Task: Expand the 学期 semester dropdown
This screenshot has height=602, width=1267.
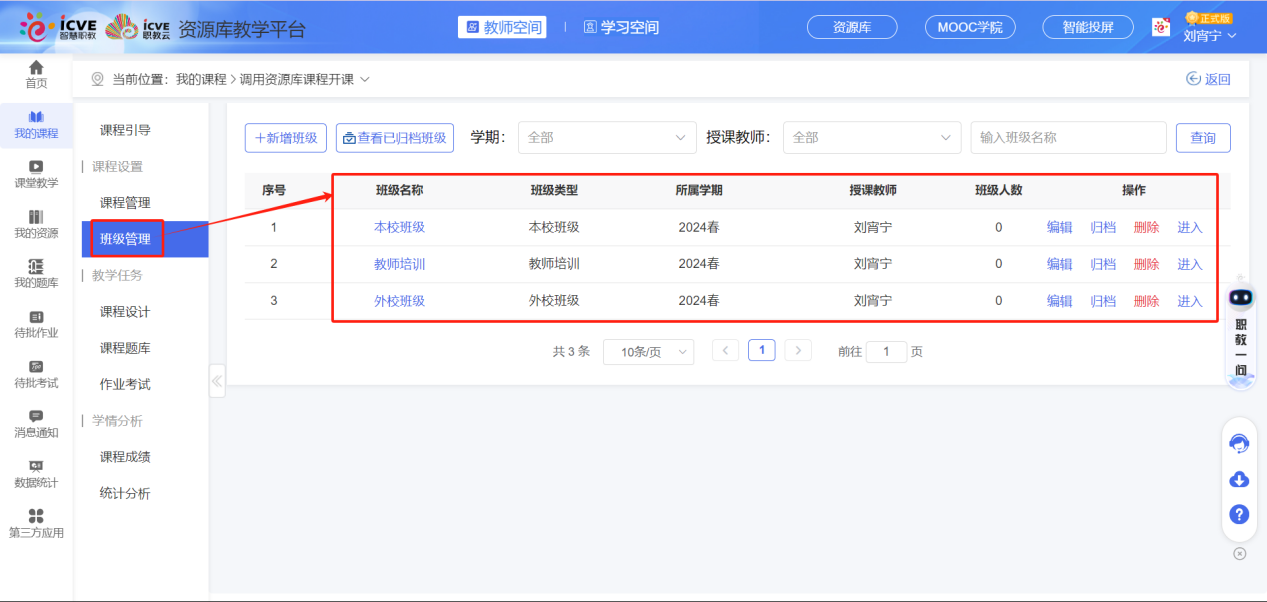Action: point(607,137)
